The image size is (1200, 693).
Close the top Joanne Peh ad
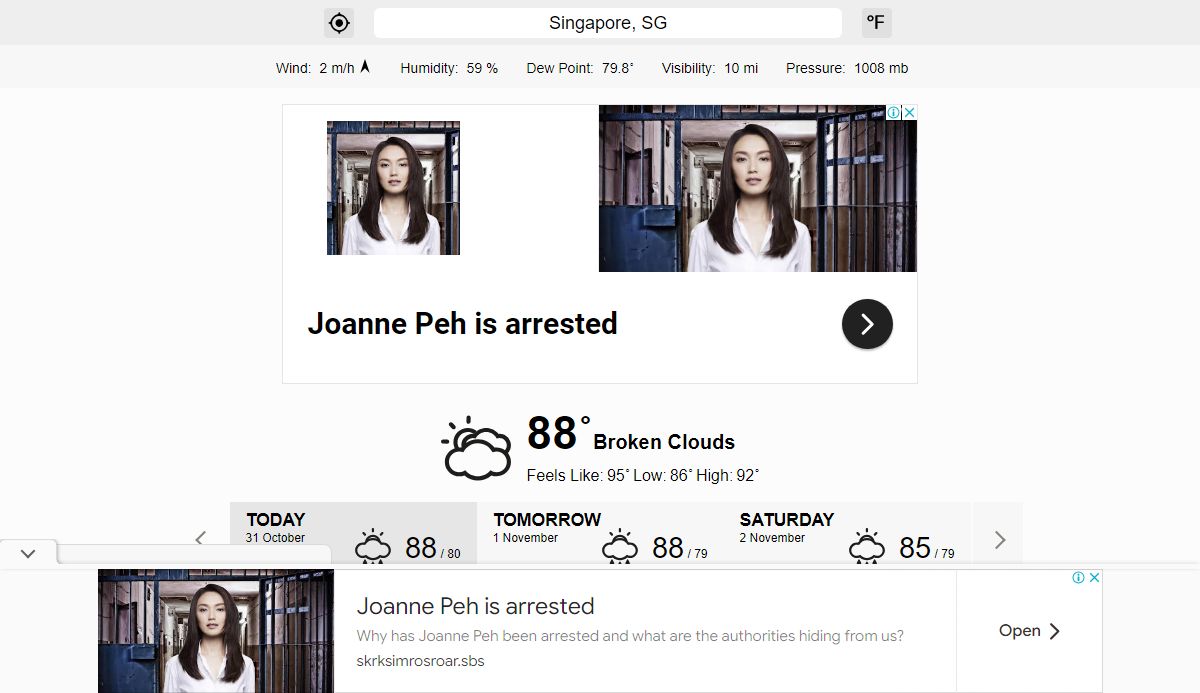[x=909, y=112]
